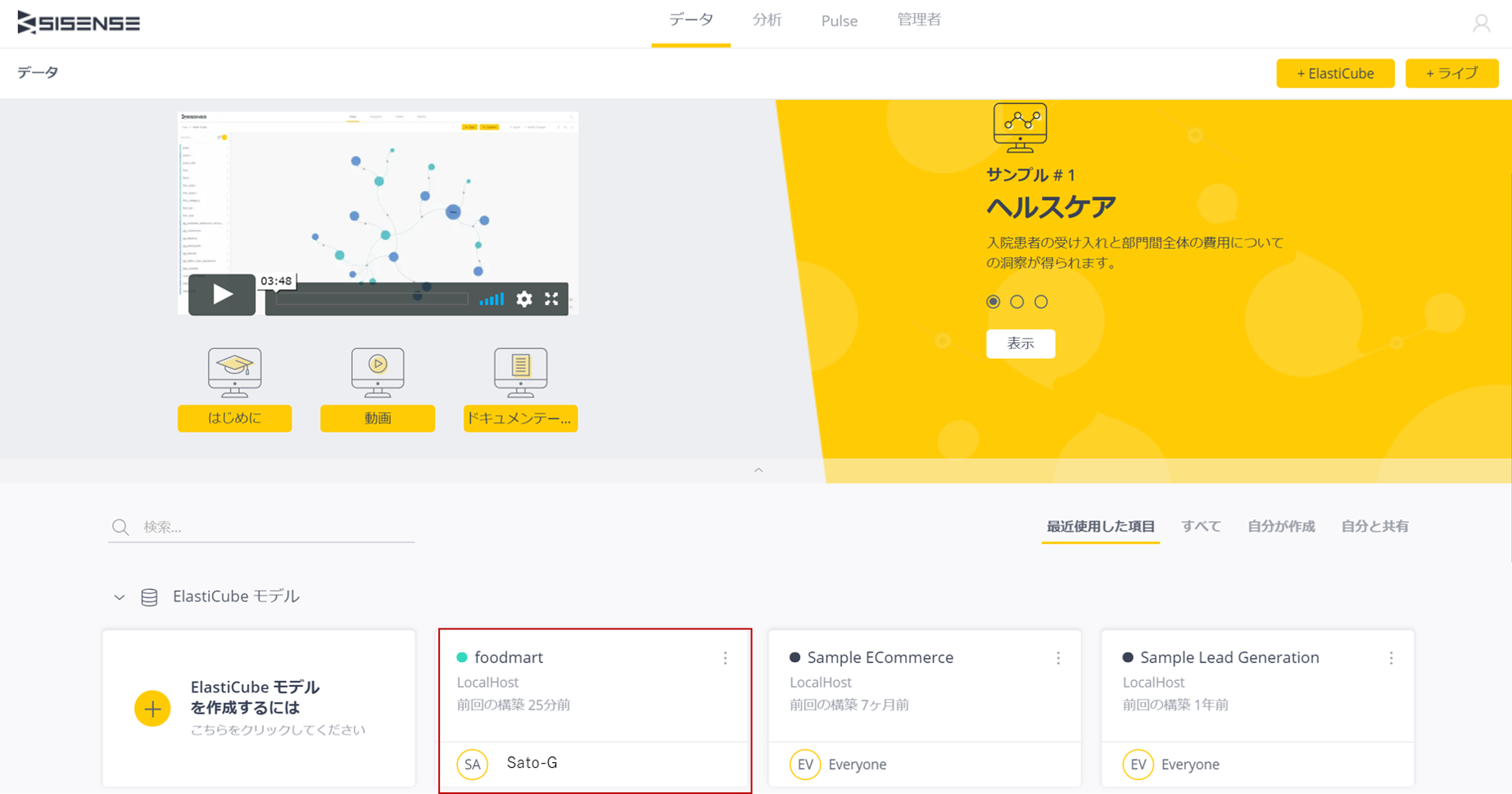Toggle video fullscreen icon
The width and height of the screenshot is (1512, 794).
[551, 299]
